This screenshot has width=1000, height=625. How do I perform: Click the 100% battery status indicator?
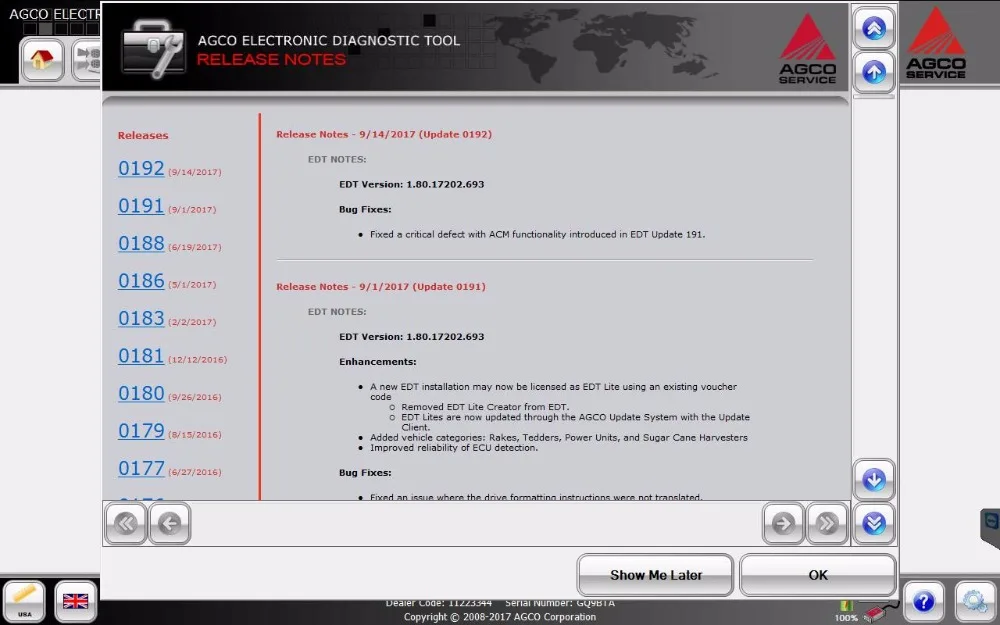(x=846, y=612)
